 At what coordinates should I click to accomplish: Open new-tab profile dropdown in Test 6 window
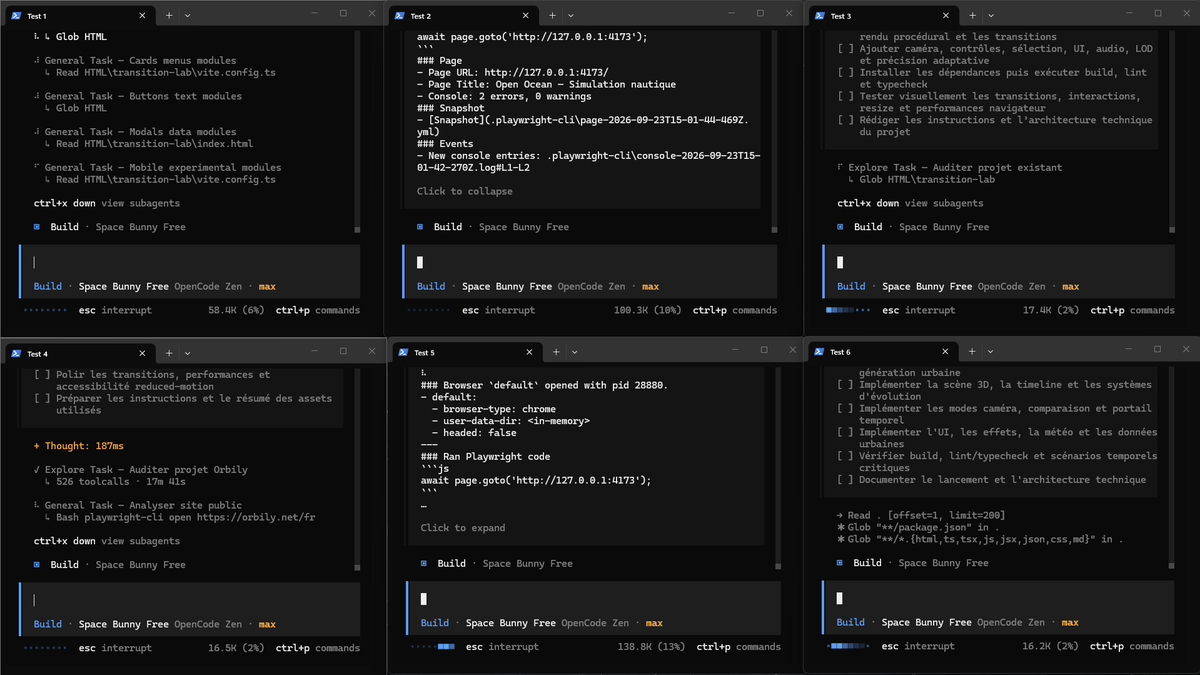tap(991, 352)
